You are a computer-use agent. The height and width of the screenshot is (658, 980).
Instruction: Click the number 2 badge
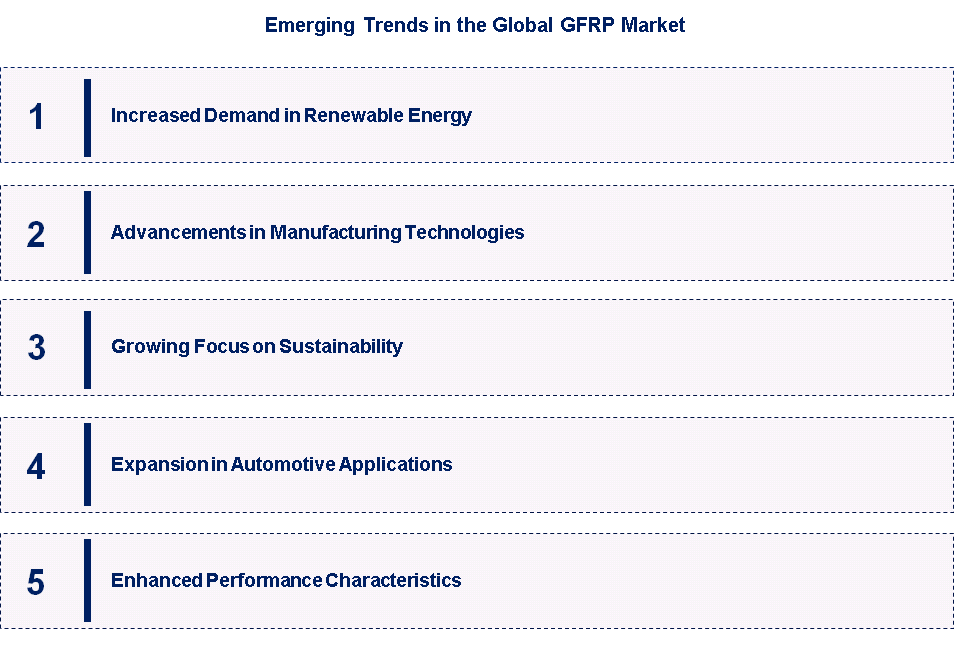pyautogui.click(x=37, y=233)
